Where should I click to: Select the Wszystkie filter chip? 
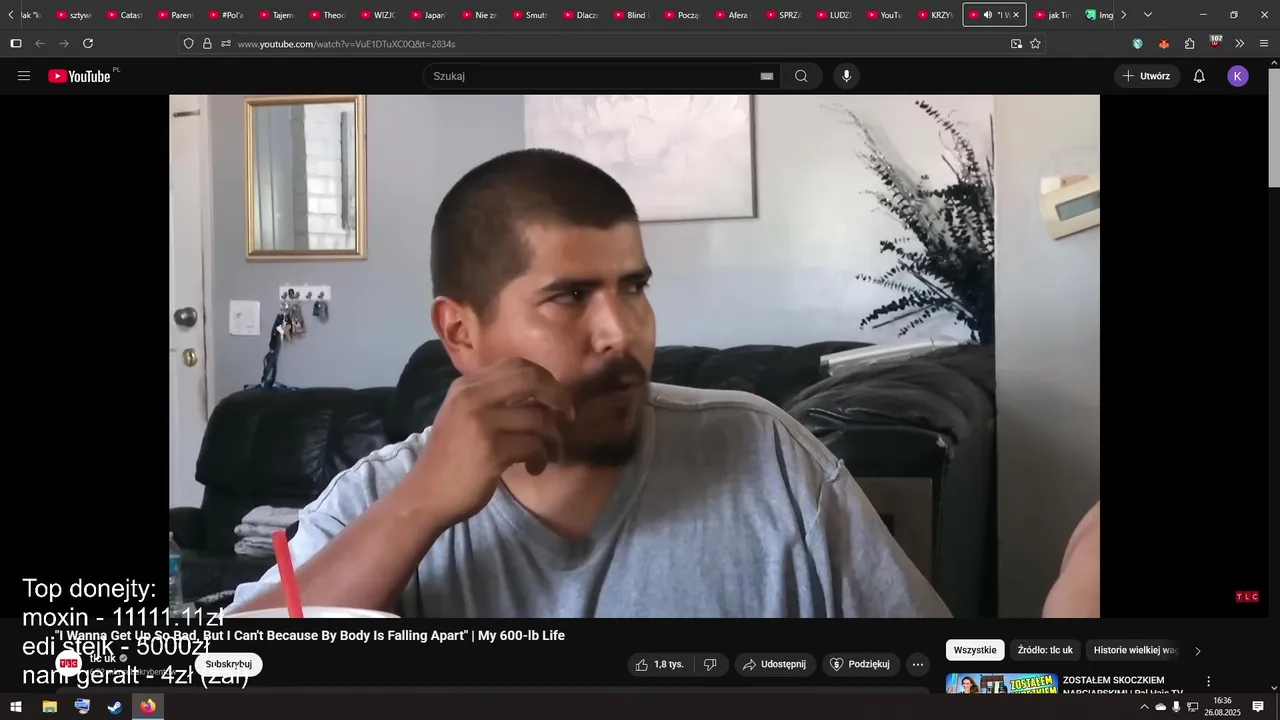(975, 650)
